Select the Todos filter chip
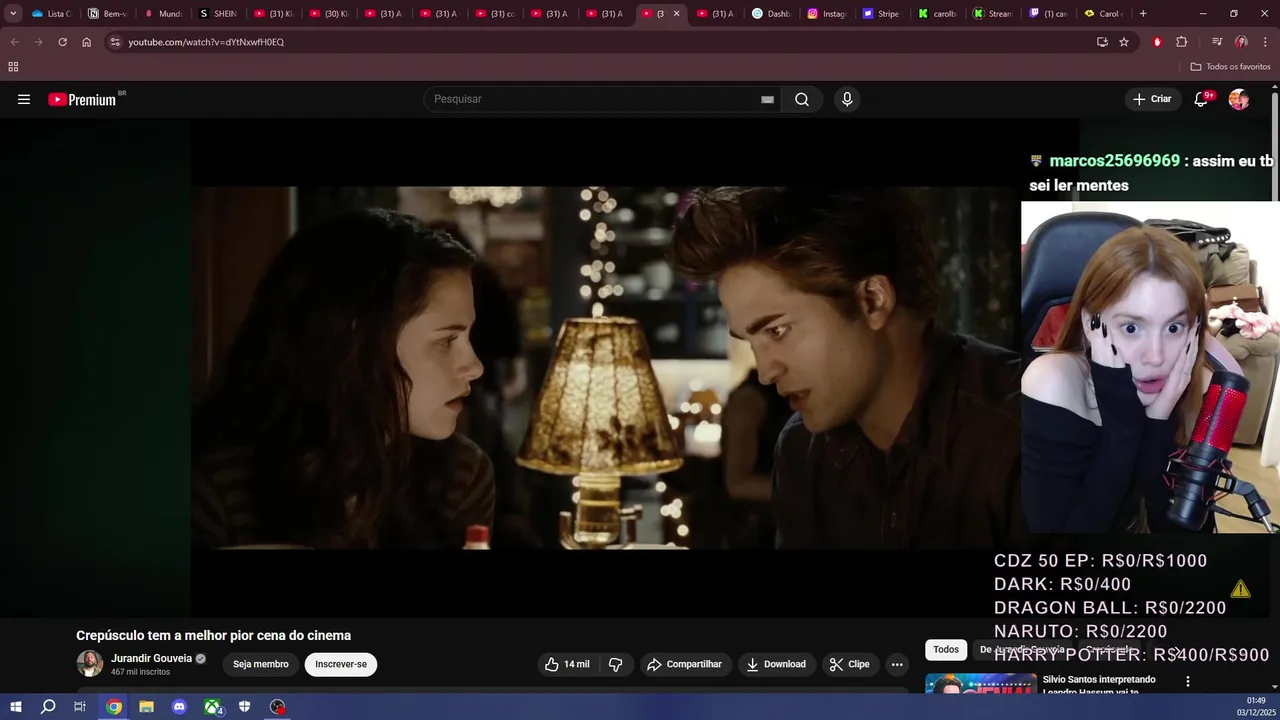The width and height of the screenshot is (1280, 720). pos(946,650)
